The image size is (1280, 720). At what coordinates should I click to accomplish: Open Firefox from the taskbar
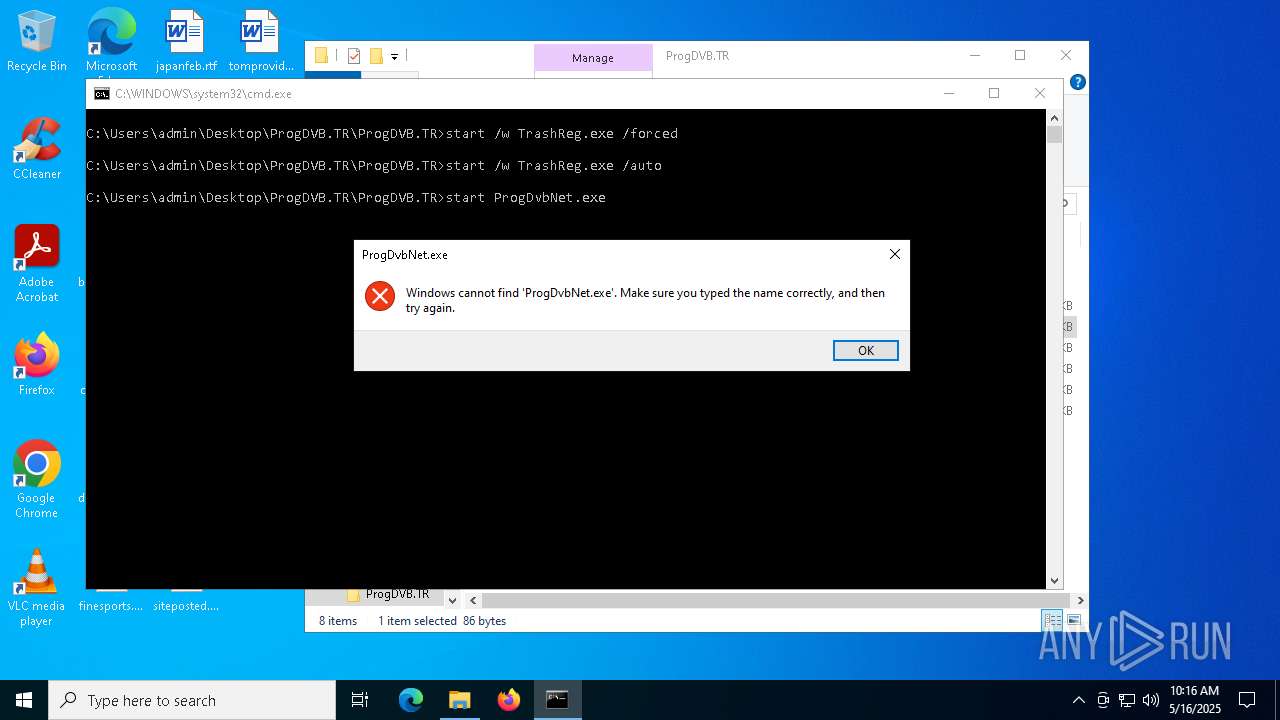508,700
